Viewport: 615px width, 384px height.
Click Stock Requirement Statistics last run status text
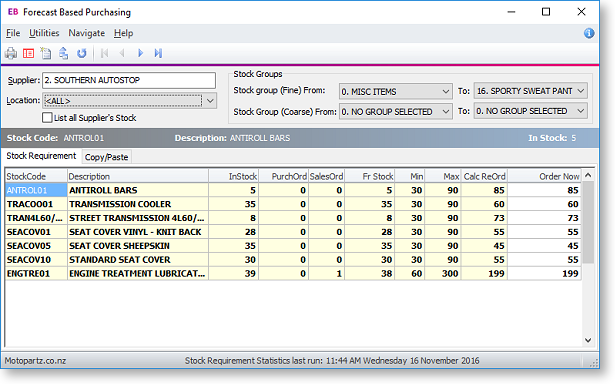[332, 360]
